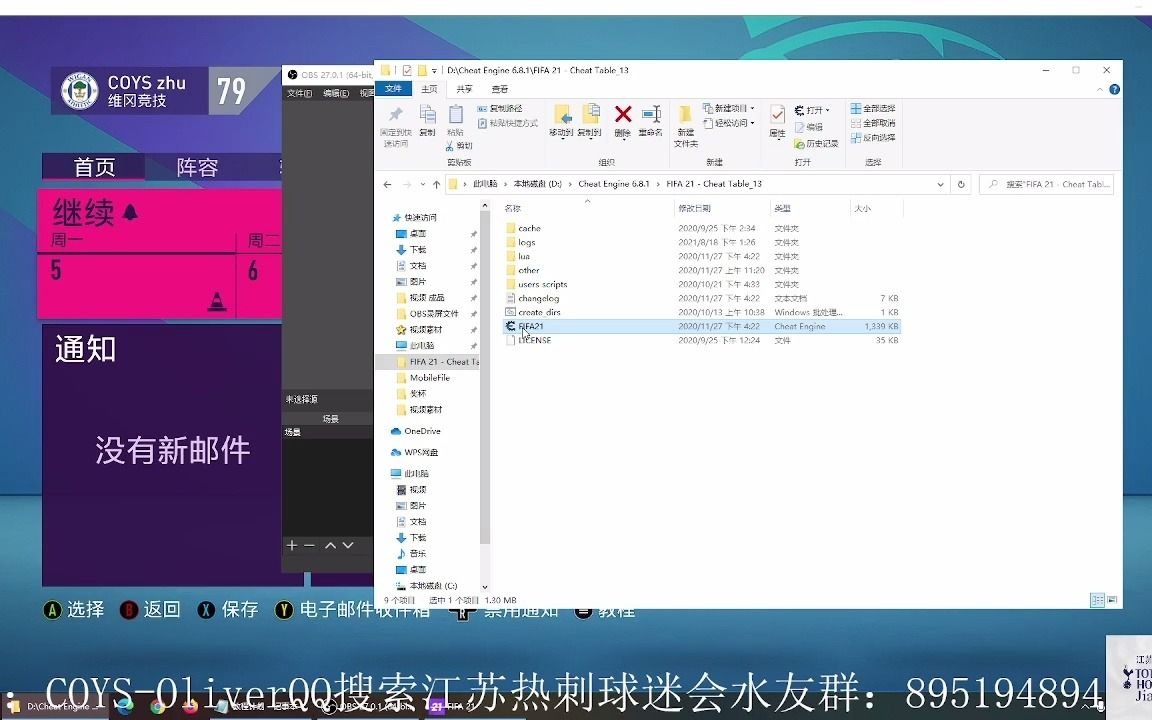
Task: Open quick access toolbar customize dropdown
Action: pyautogui.click(x=434, y=71)
